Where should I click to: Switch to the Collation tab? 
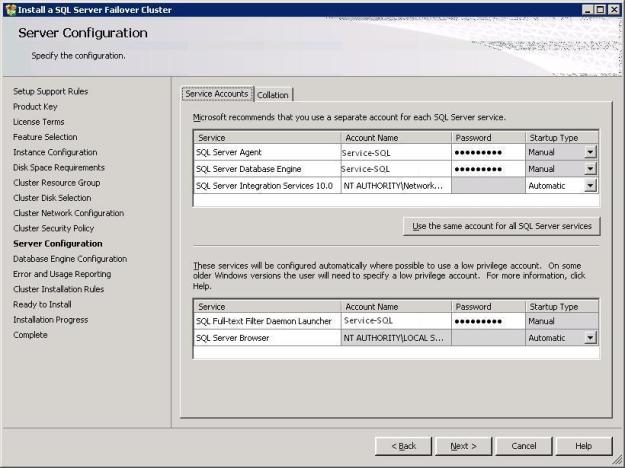(272, 95)
